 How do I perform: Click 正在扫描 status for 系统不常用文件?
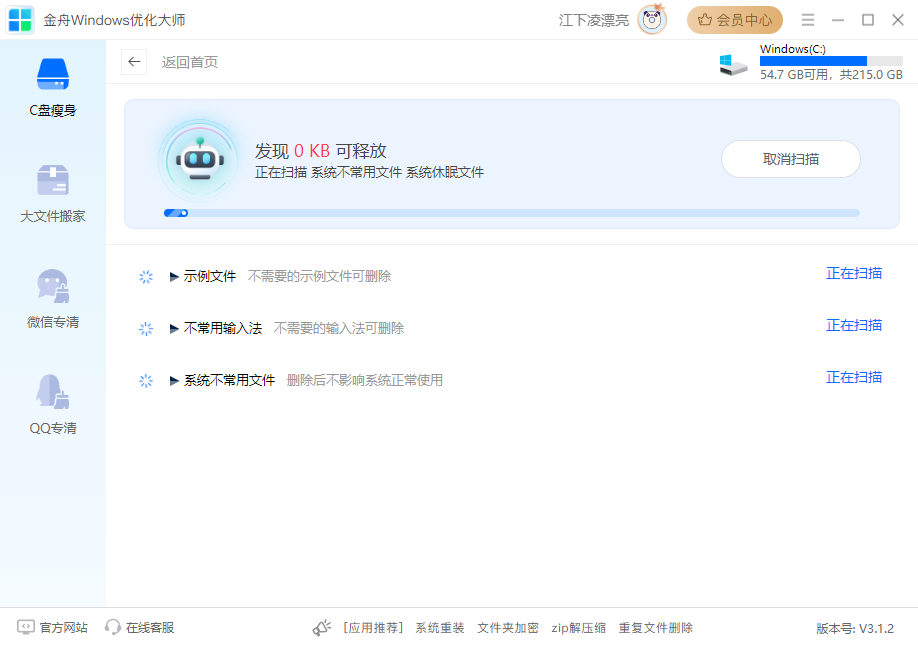click(854, 378)
